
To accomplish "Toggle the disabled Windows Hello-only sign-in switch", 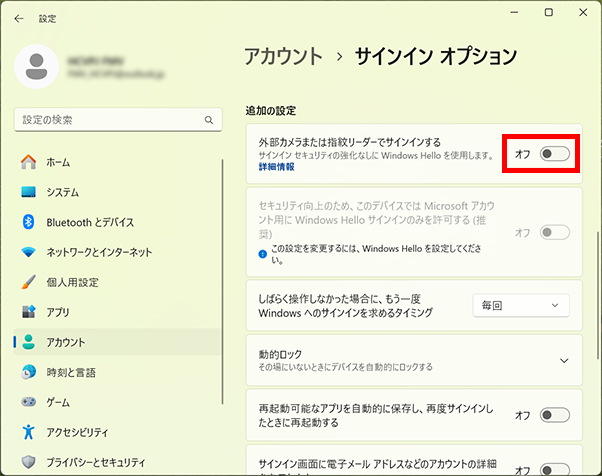I will pyautogui.click(x=554, y=232).
